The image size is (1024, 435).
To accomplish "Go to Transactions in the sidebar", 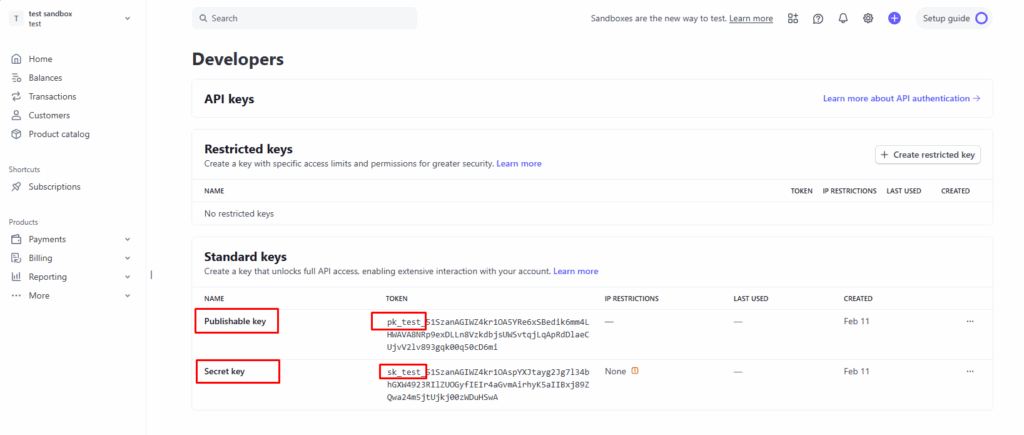I will point(52,97).
